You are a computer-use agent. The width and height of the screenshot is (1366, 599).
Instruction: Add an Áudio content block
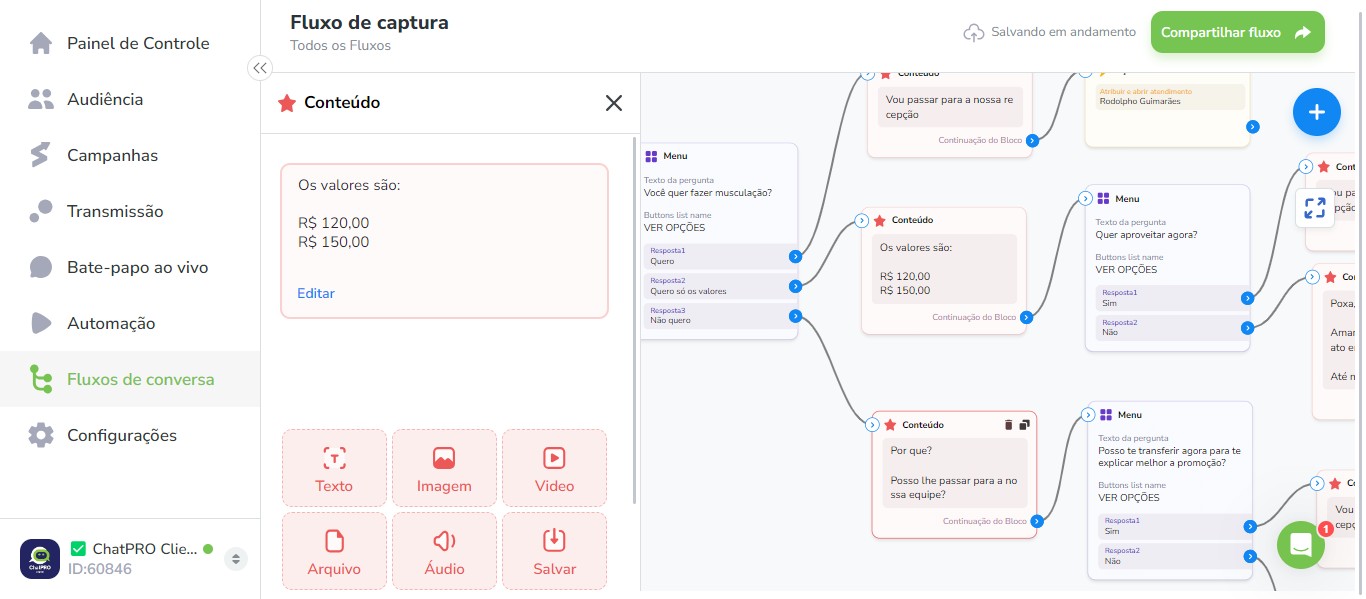click(x=444, y=551)
